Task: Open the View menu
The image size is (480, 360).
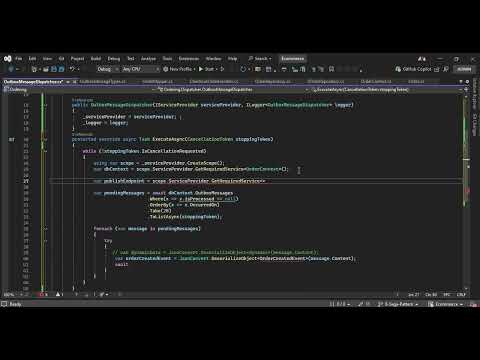Action: click(x=47, y=59)
